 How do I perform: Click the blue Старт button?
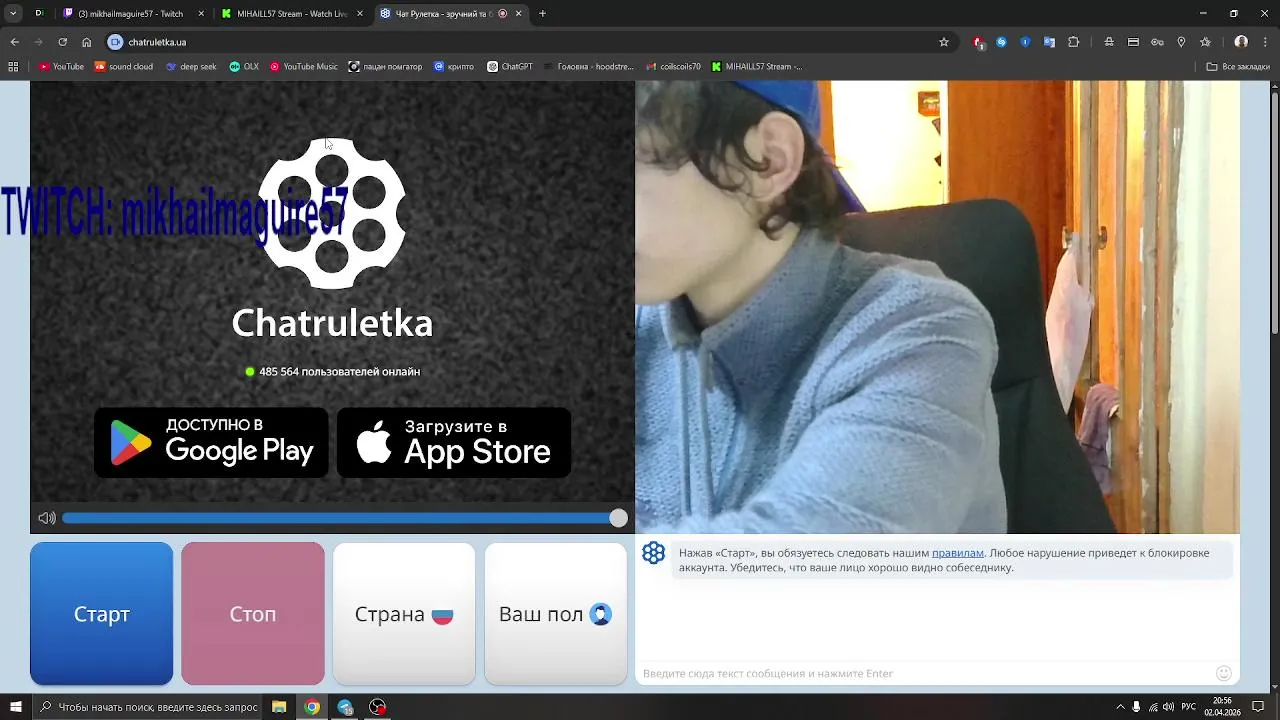click(101, 614)
